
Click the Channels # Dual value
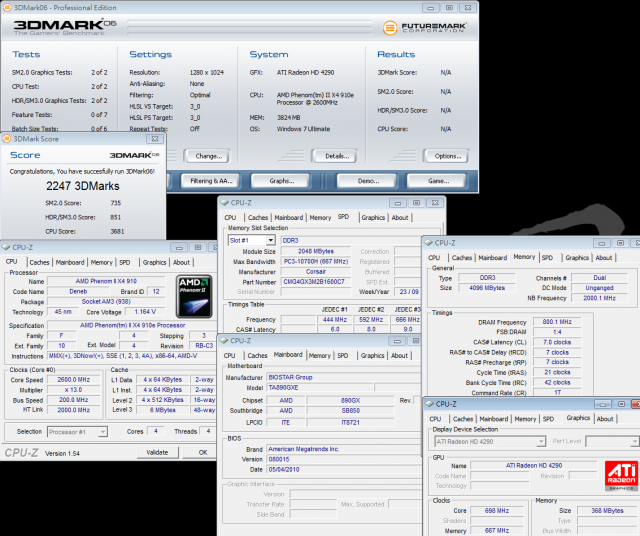599,278
